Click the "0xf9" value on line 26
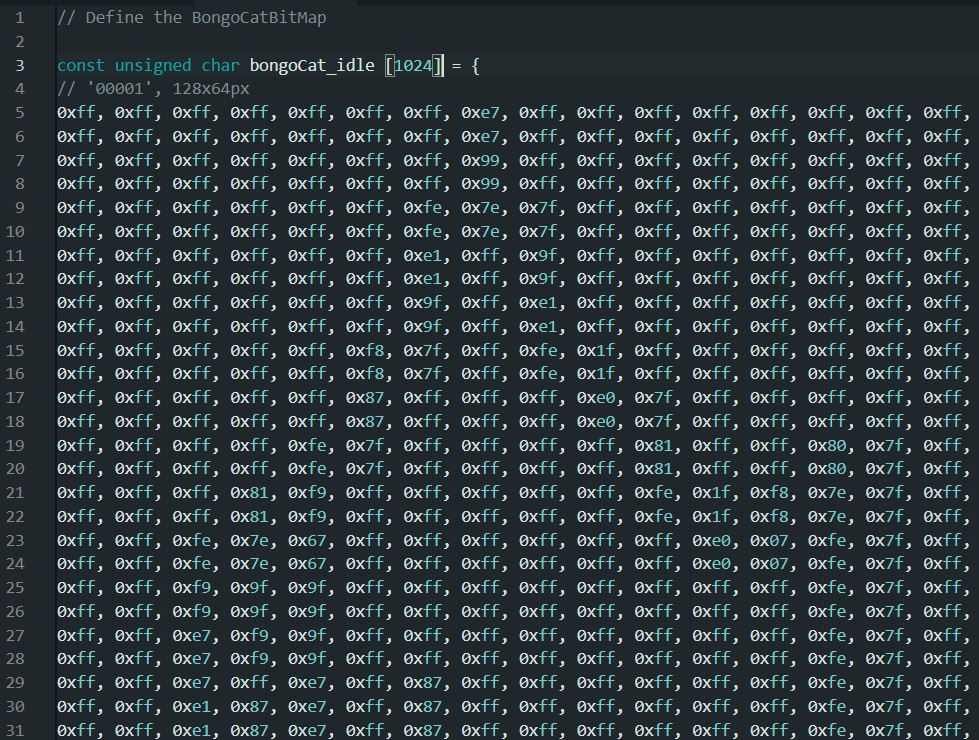This screenshot has height=740, width=979. tap(192, 611)
